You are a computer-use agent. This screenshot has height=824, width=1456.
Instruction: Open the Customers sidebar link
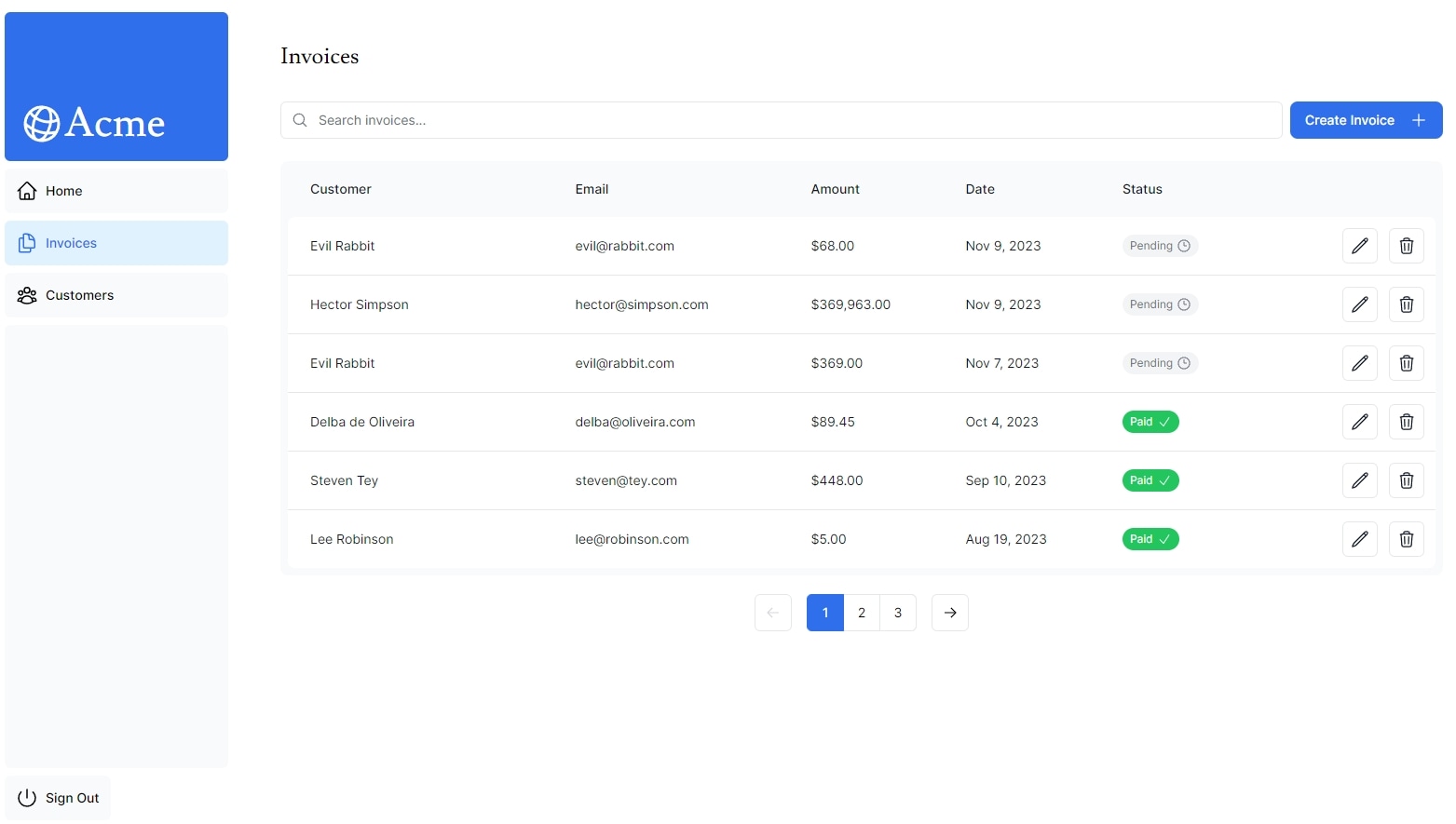coord(116,295)
